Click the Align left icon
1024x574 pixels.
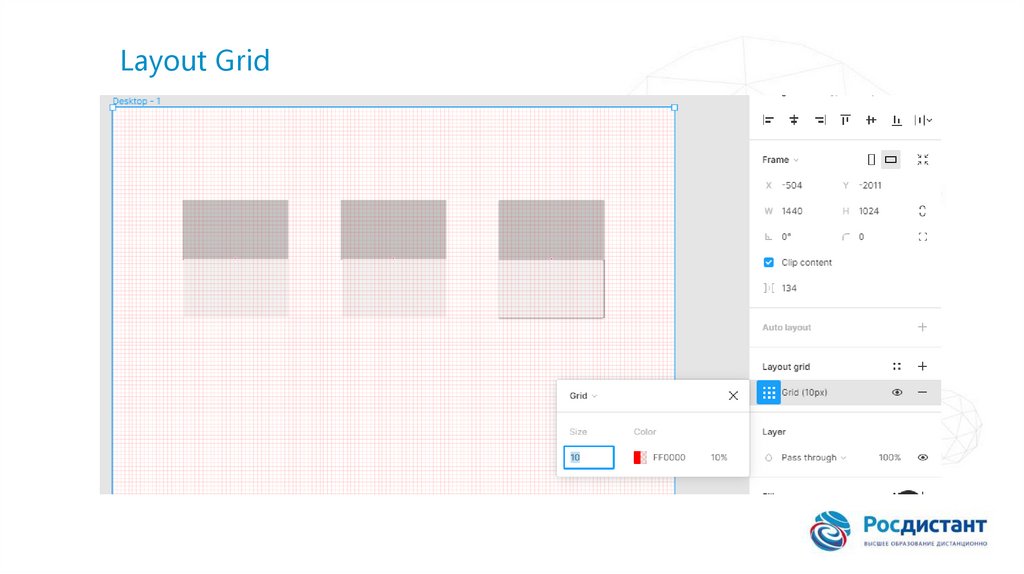click(x=768, y=120)
